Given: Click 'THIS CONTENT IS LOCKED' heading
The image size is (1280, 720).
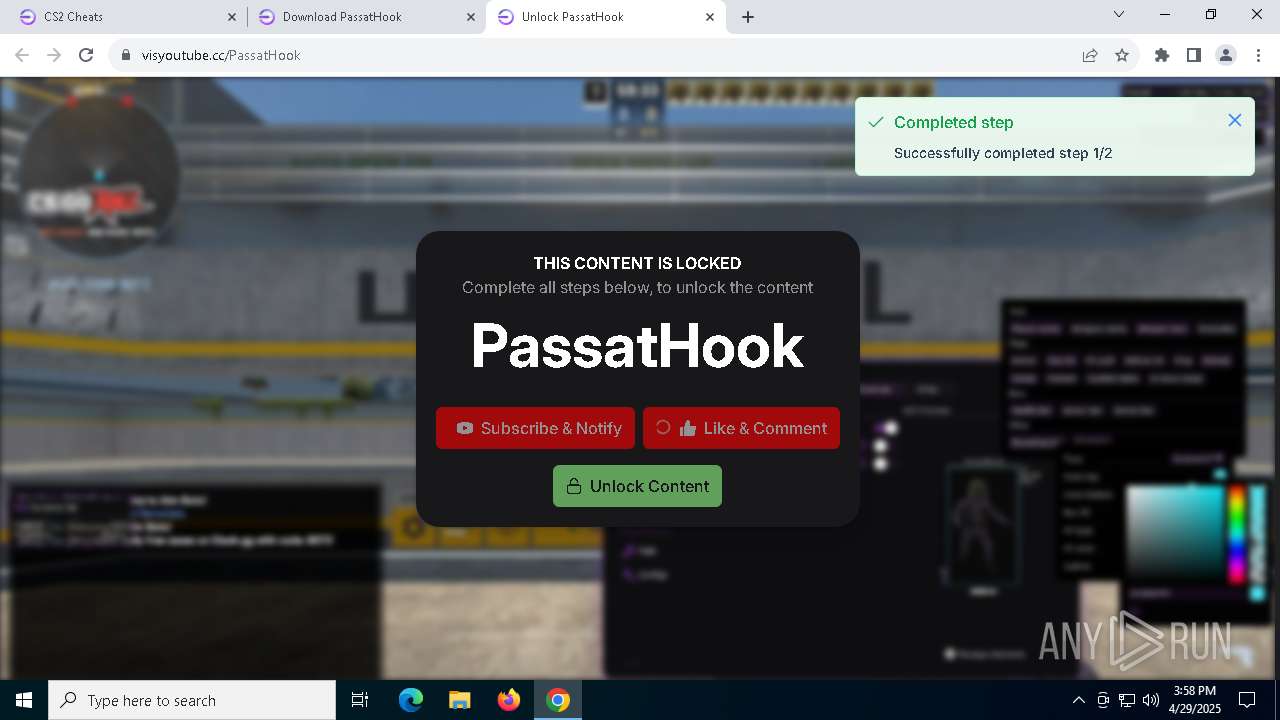Looking at the screenshot, I should click(x=637, y=263).
